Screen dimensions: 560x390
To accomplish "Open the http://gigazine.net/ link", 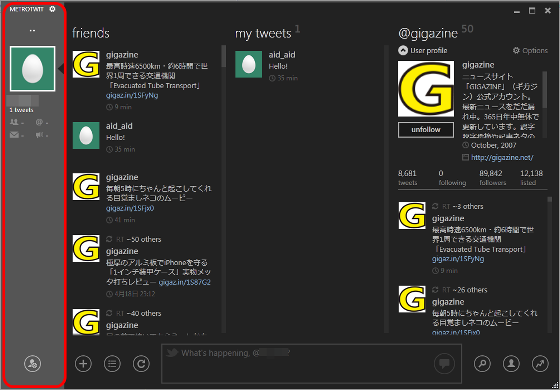I will (x=502, y=157).
